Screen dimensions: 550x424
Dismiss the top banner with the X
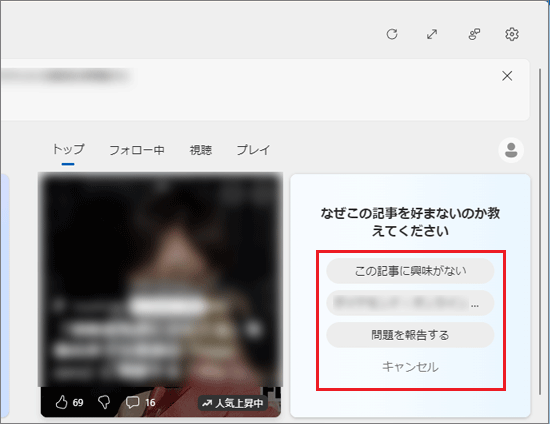(507, 76)
